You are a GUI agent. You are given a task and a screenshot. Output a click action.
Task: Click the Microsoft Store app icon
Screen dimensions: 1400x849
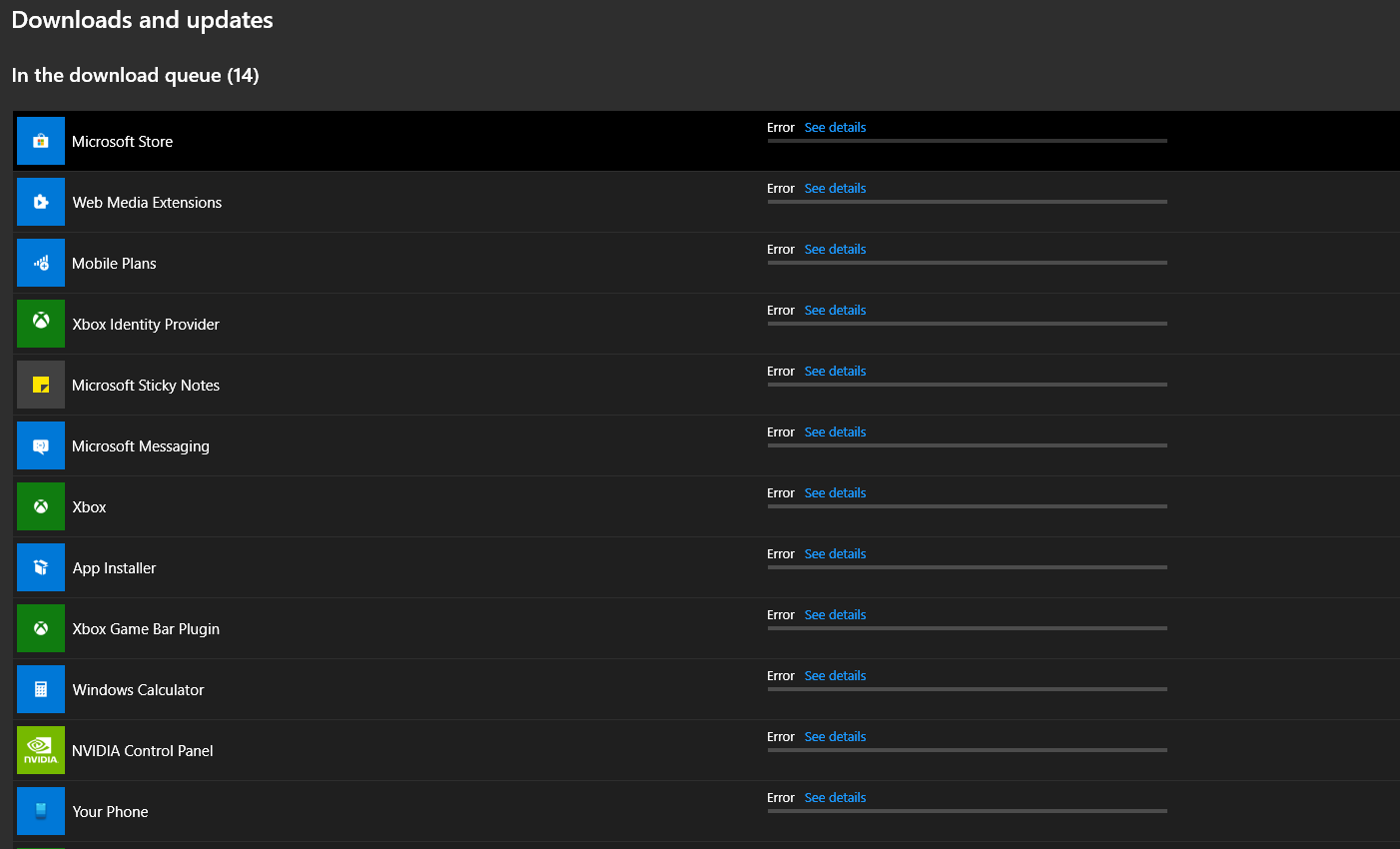40,141
